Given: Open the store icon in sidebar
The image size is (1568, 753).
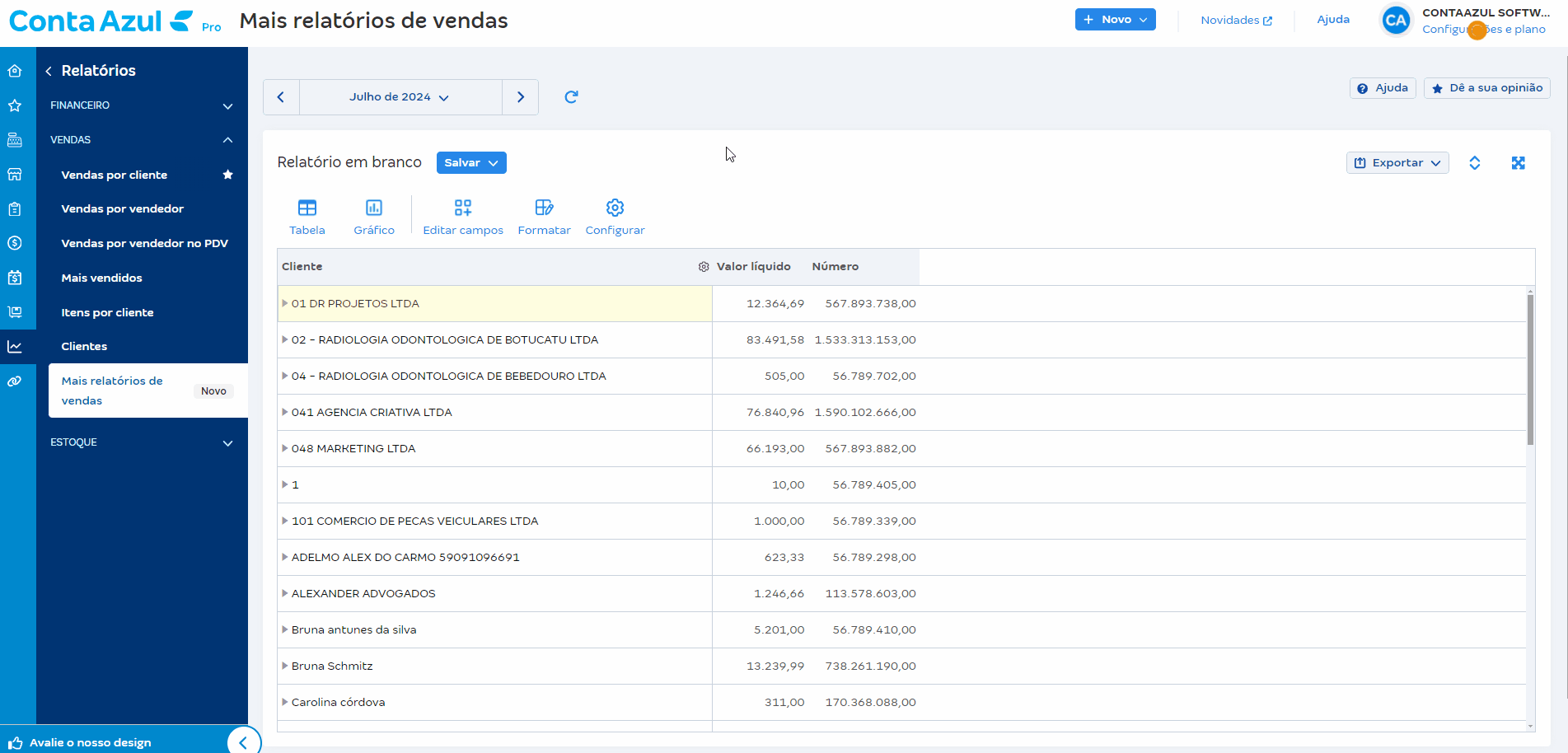Looking at the screenshot, I should pyautogui.click(x=15, y=175).
